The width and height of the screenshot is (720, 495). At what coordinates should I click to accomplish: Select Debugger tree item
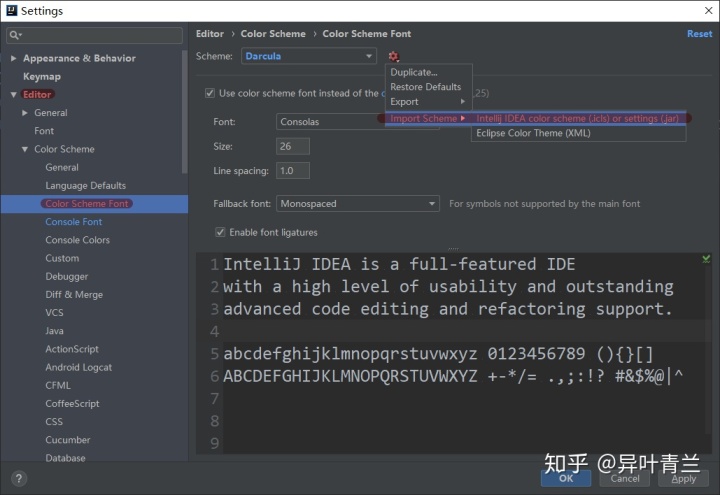tap(67, 276)
